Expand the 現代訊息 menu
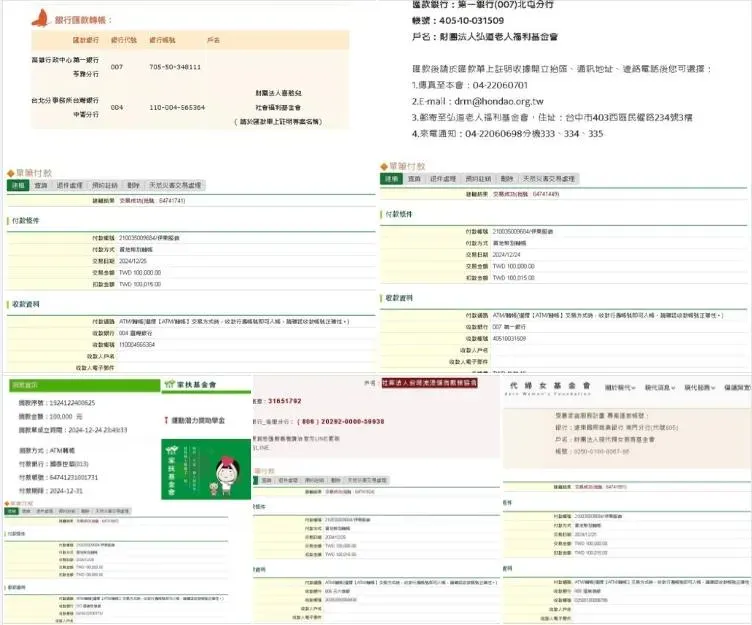Screen dimensions: 752x625 tap(659, 388)
